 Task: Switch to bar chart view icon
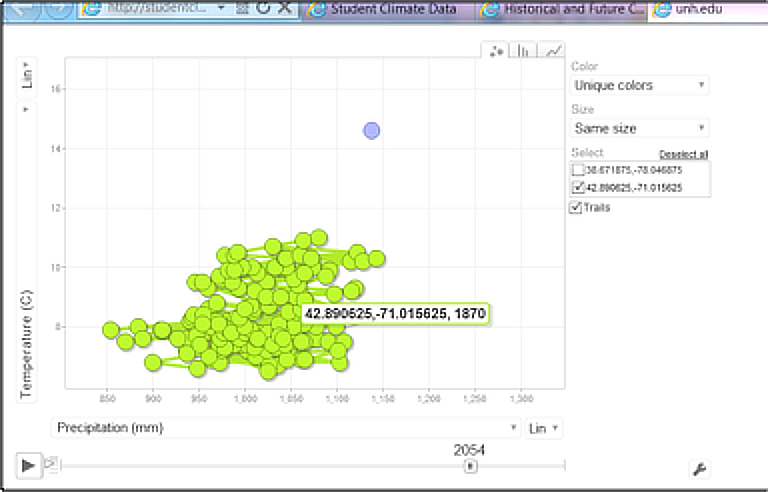click(x=524, y=51)
